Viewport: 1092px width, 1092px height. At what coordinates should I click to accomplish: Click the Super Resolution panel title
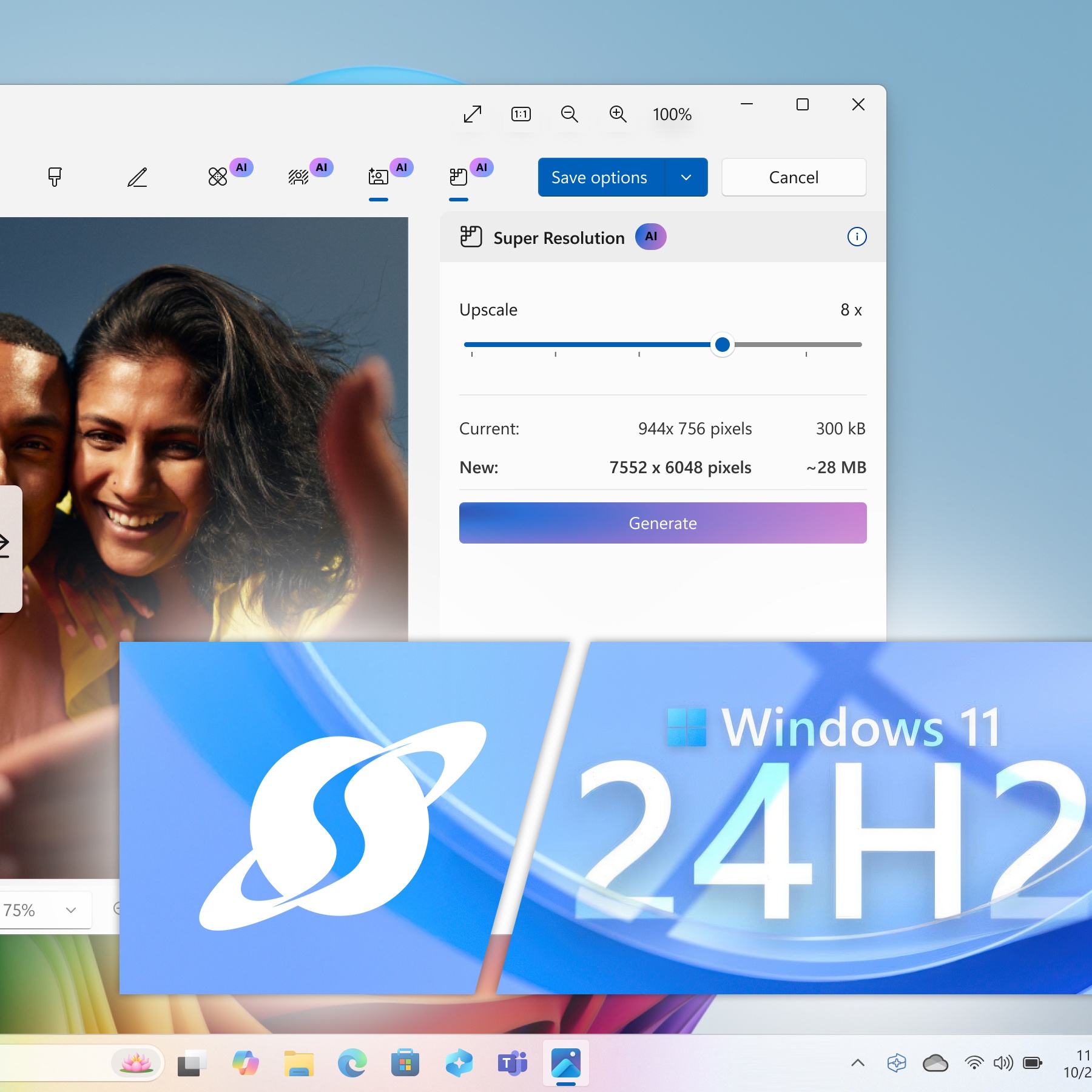tap(559, 238)
